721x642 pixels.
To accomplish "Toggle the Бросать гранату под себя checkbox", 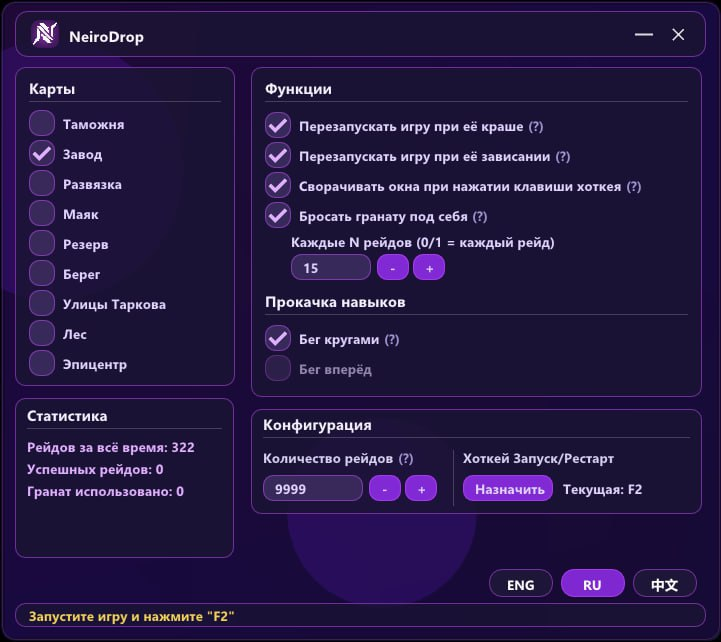I will click(277, 216).
